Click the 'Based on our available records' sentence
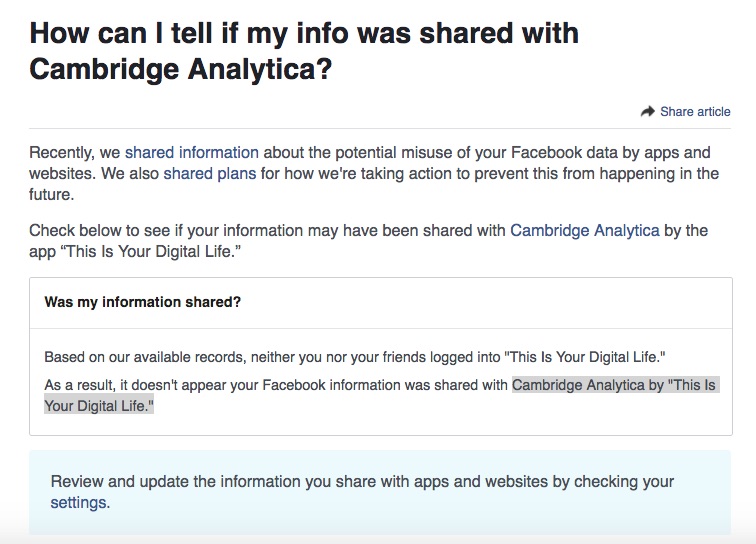Viewport: 756px width, 544px height. click(354, 357)
